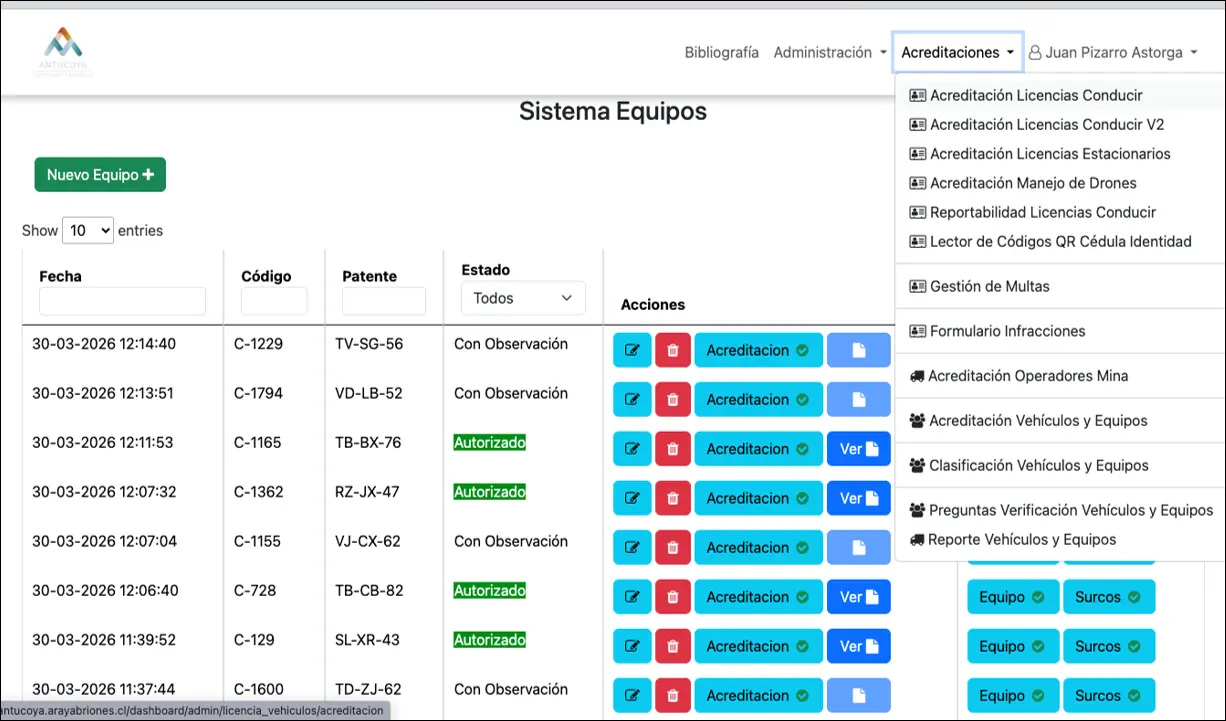Open Juan Pizarro Astorga user menu
Screen dimensions: 1226x721
click(x=1113, y=52)
